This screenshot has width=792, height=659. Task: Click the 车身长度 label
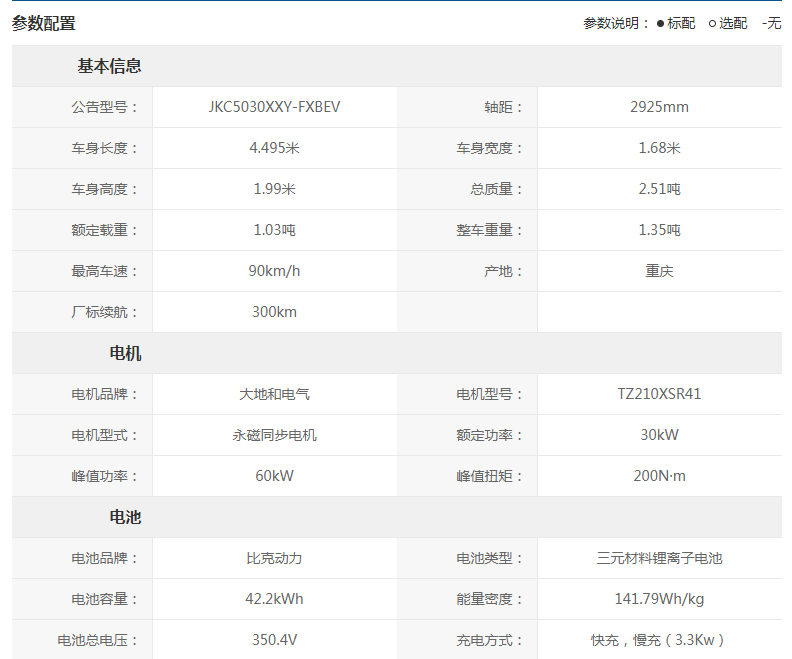tap(105, 148)
